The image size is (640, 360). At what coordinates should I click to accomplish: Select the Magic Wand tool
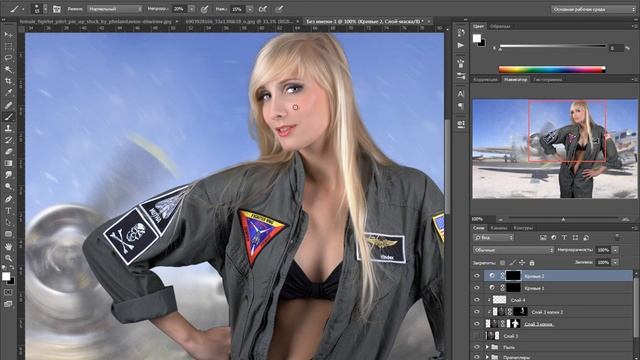tap(8, 70)
